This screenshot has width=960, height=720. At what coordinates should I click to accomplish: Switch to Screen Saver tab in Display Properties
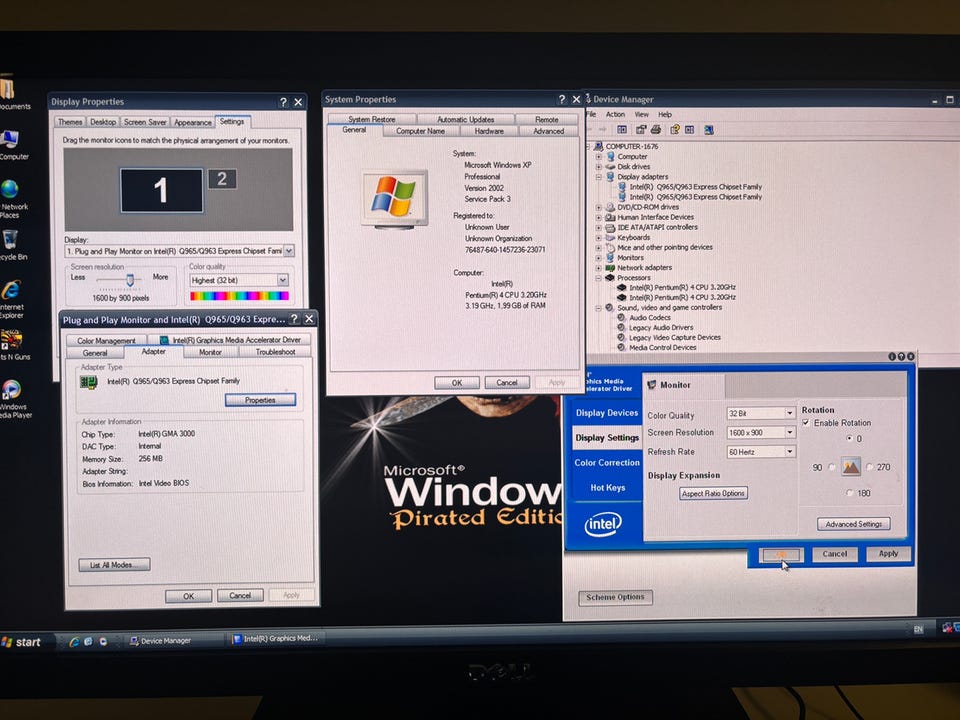tap(144, 122)
